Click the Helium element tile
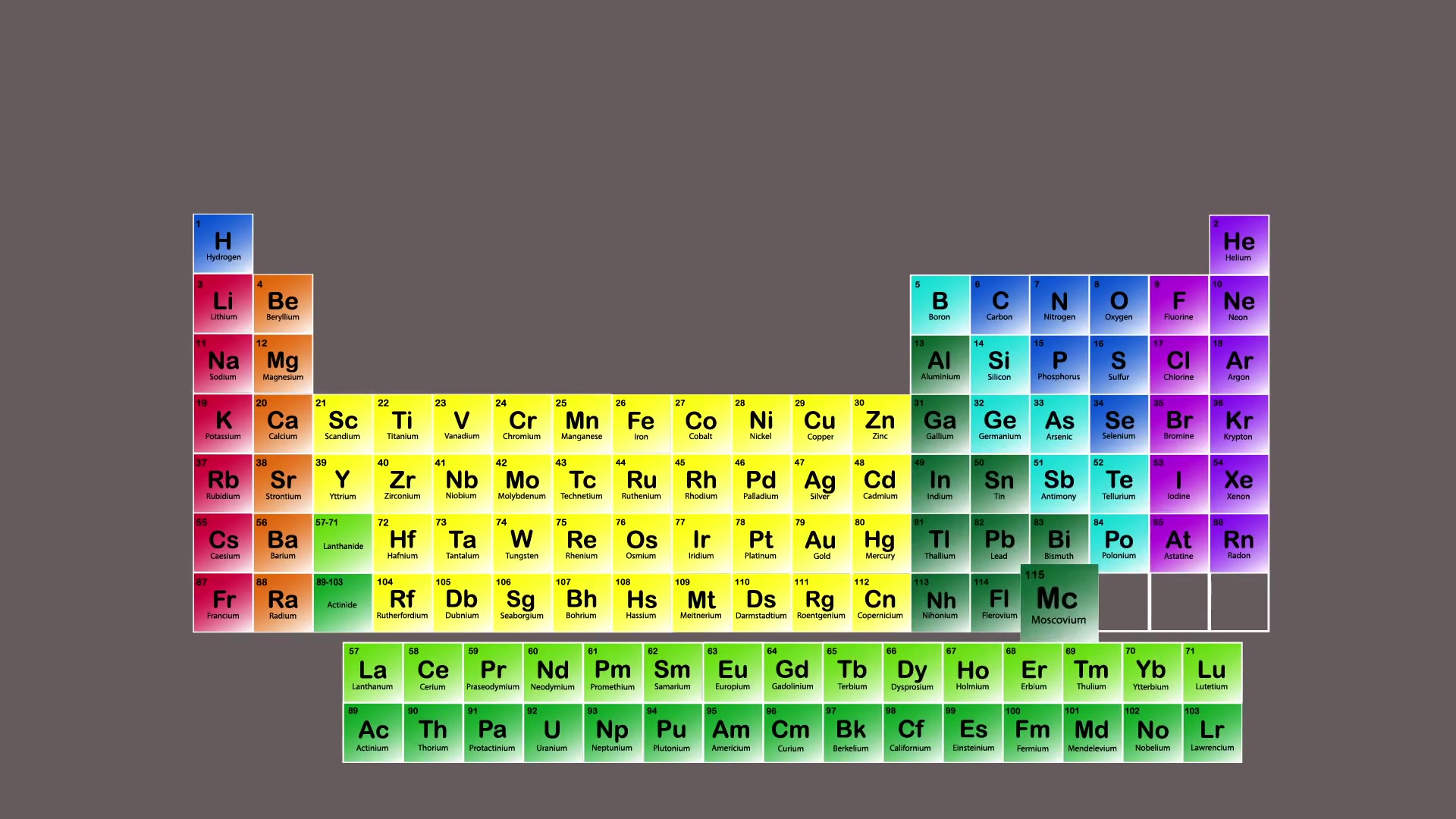The width and height of the screenshot is (1456, 819). pyautogui.click(x=1238, y=244)
